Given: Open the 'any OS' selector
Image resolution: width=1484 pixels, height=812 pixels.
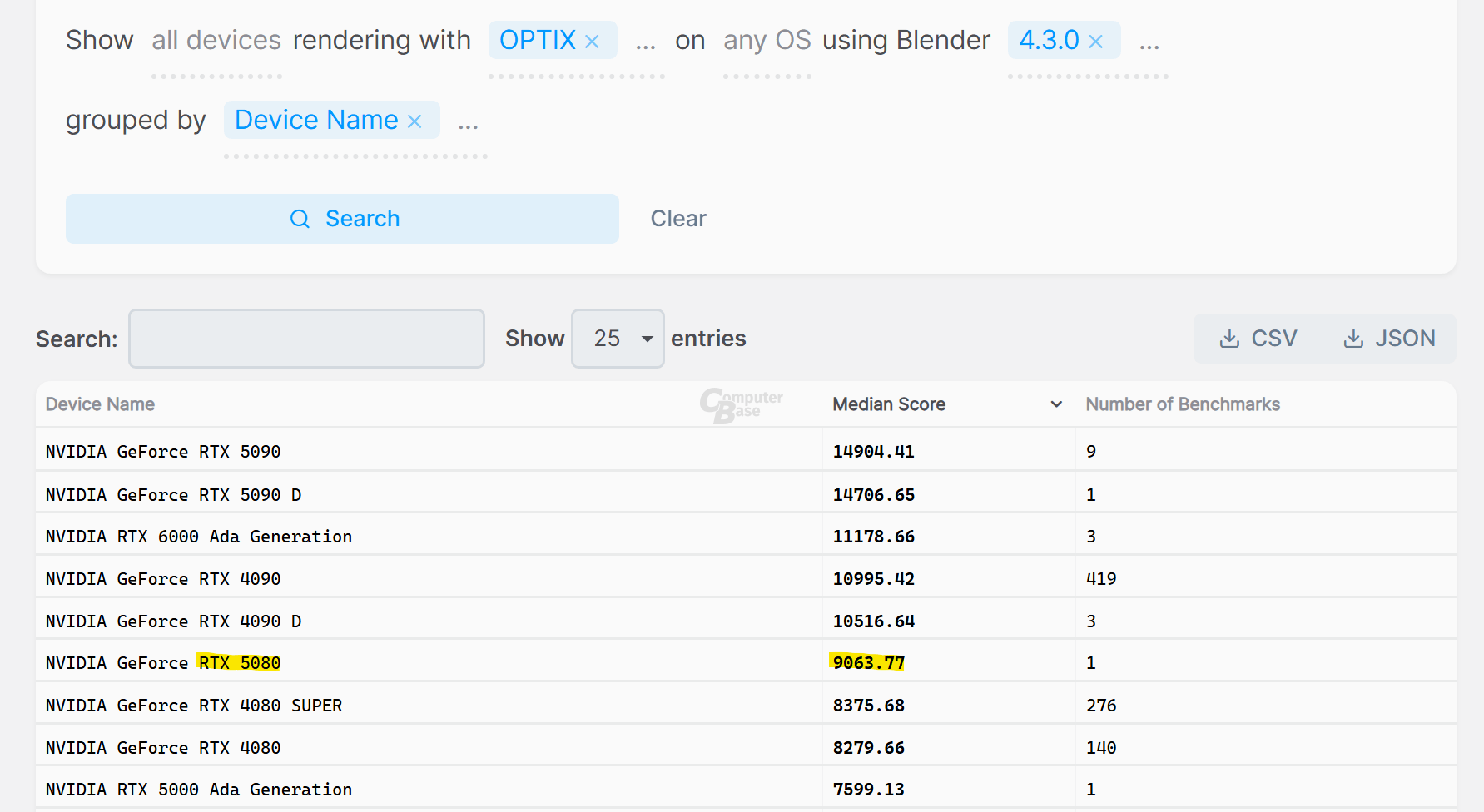Looking at the screenshot, I should (x=767, y=40).
